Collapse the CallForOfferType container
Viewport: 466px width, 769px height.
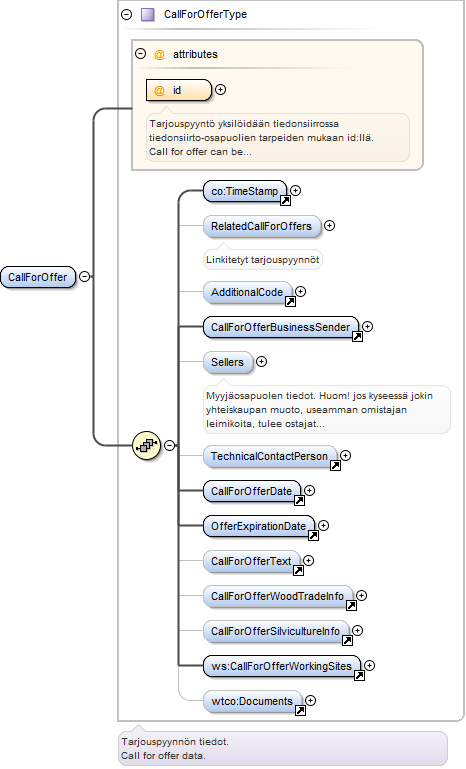point(127,15)
